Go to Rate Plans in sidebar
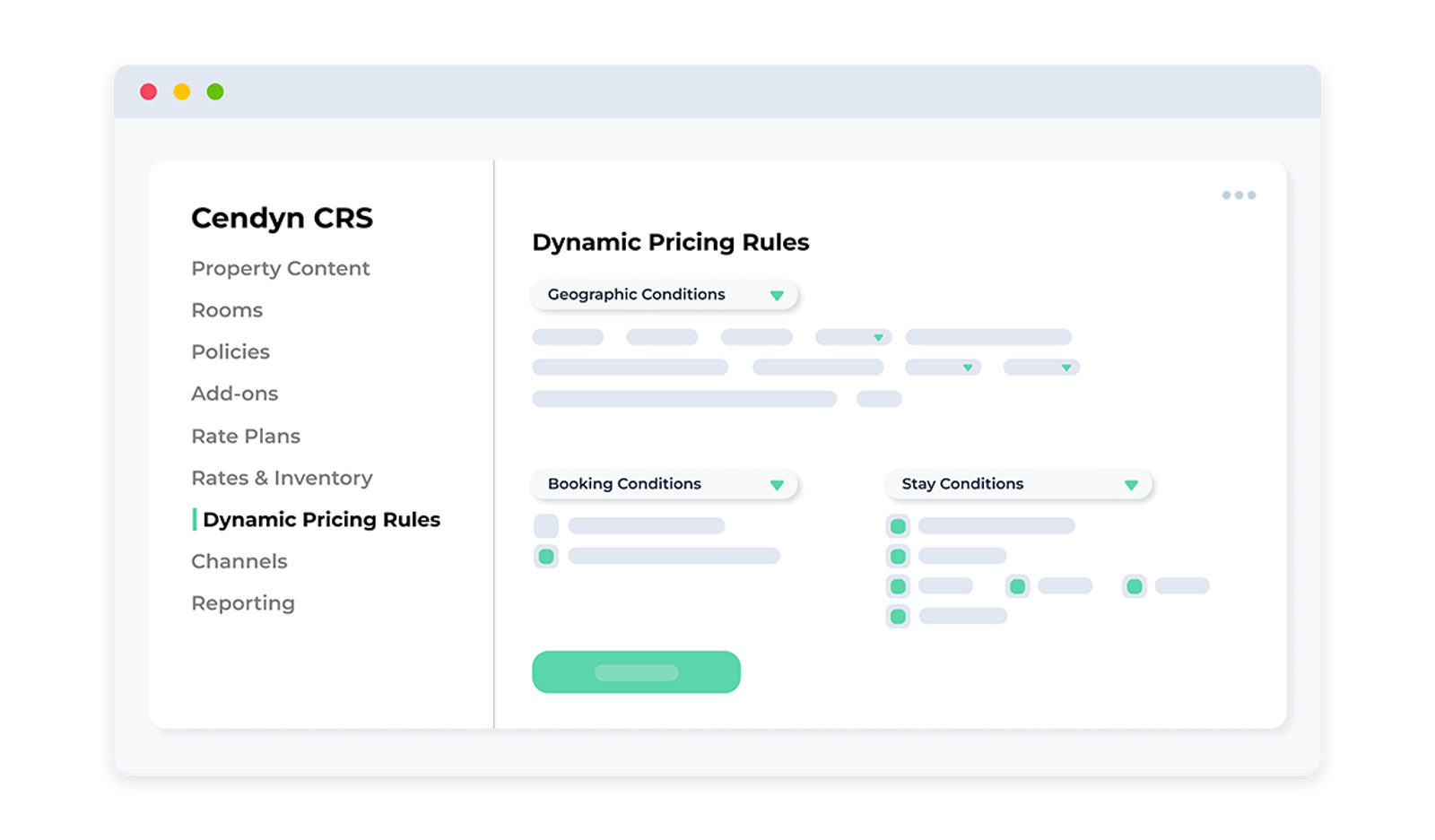The height and width of the screenshot is (840, 1435). [x=246, y=436]
